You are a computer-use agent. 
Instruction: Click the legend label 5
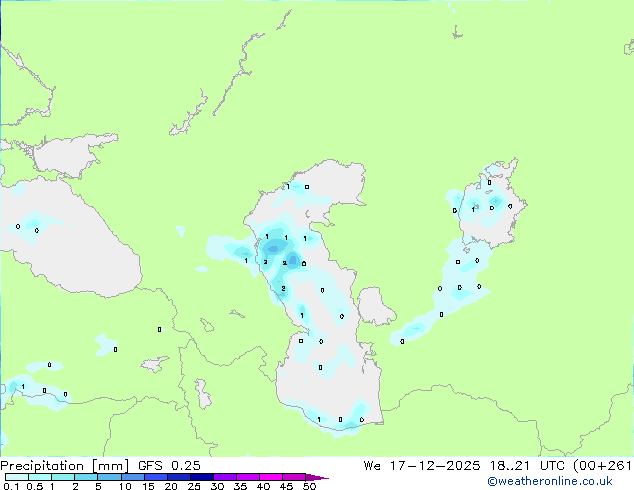tap(98, 486)
